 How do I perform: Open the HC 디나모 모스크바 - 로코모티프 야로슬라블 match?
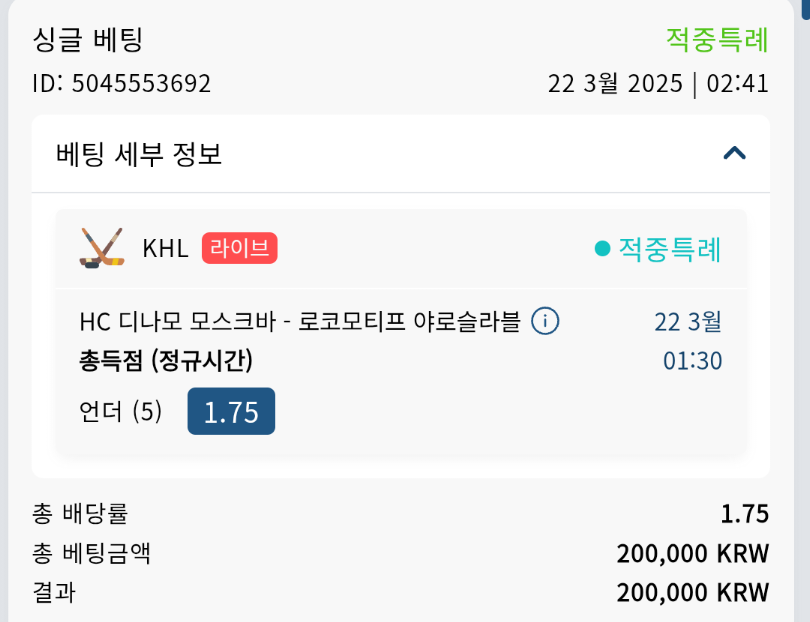tap(300, 322)
